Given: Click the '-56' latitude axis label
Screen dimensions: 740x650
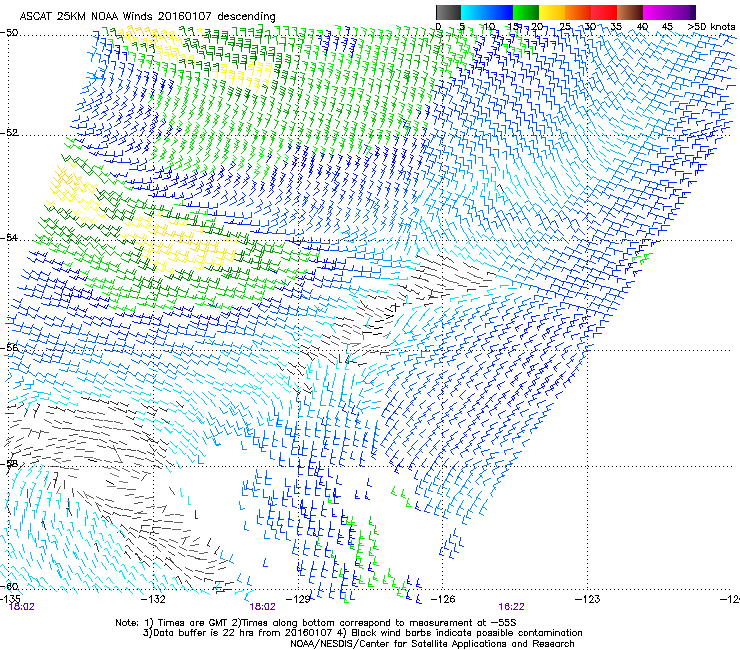Looking at the screenshot, I should 9,347.
